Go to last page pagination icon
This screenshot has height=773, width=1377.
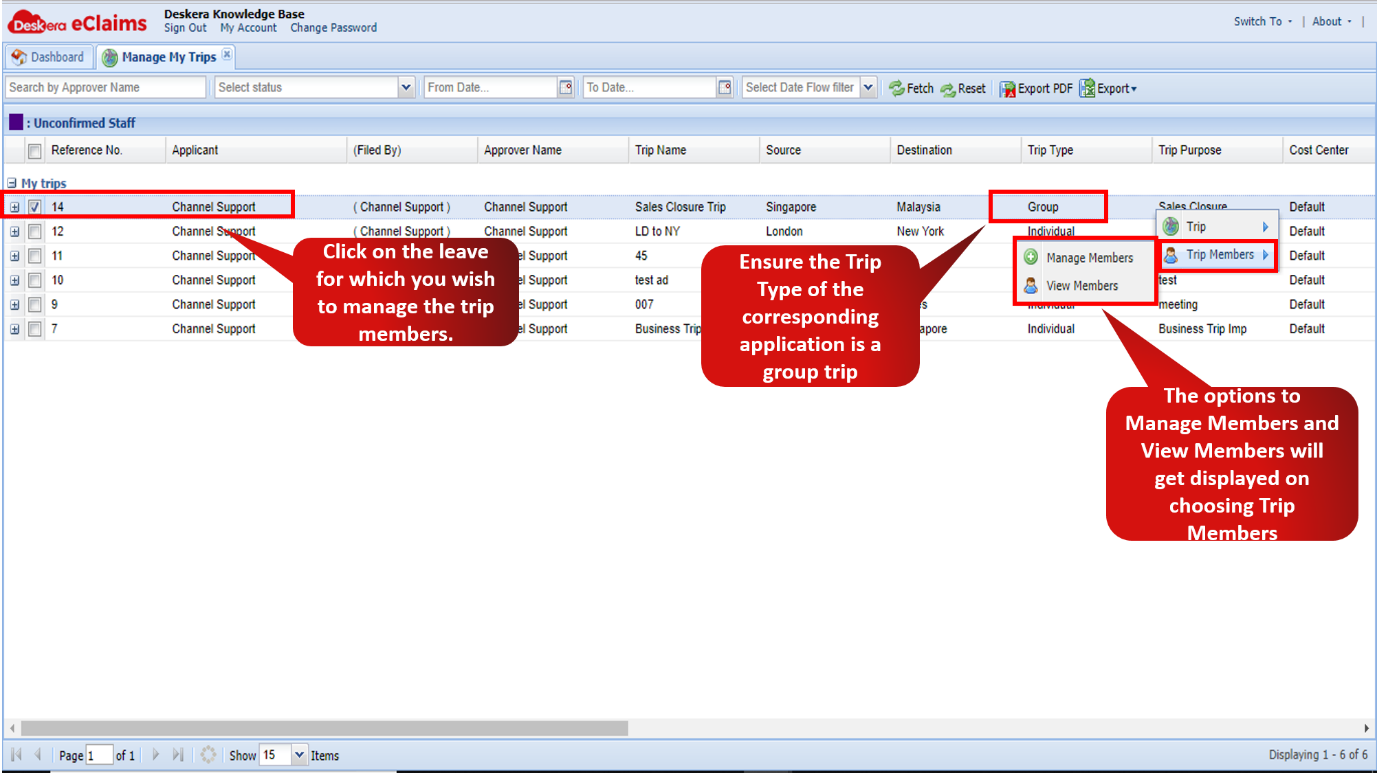[178, 755]
